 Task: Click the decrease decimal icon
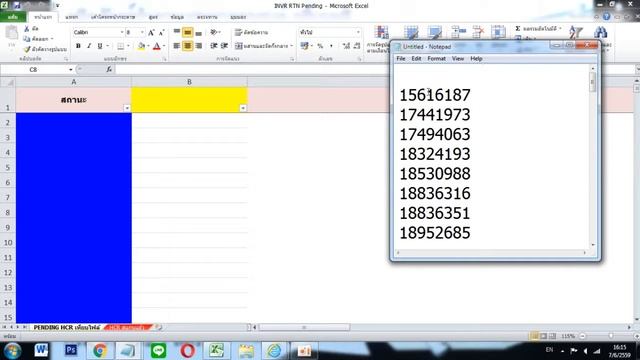point(356,46)
